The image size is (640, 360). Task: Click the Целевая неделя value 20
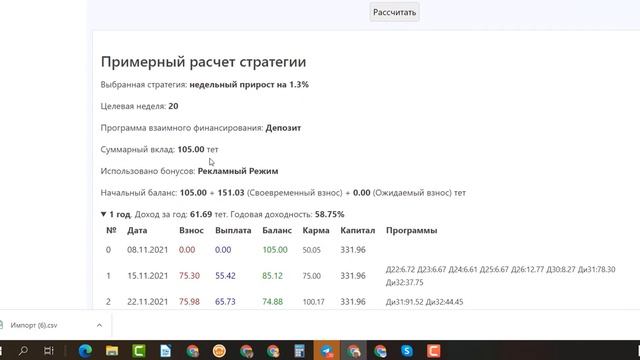click(x=173, y=106)
